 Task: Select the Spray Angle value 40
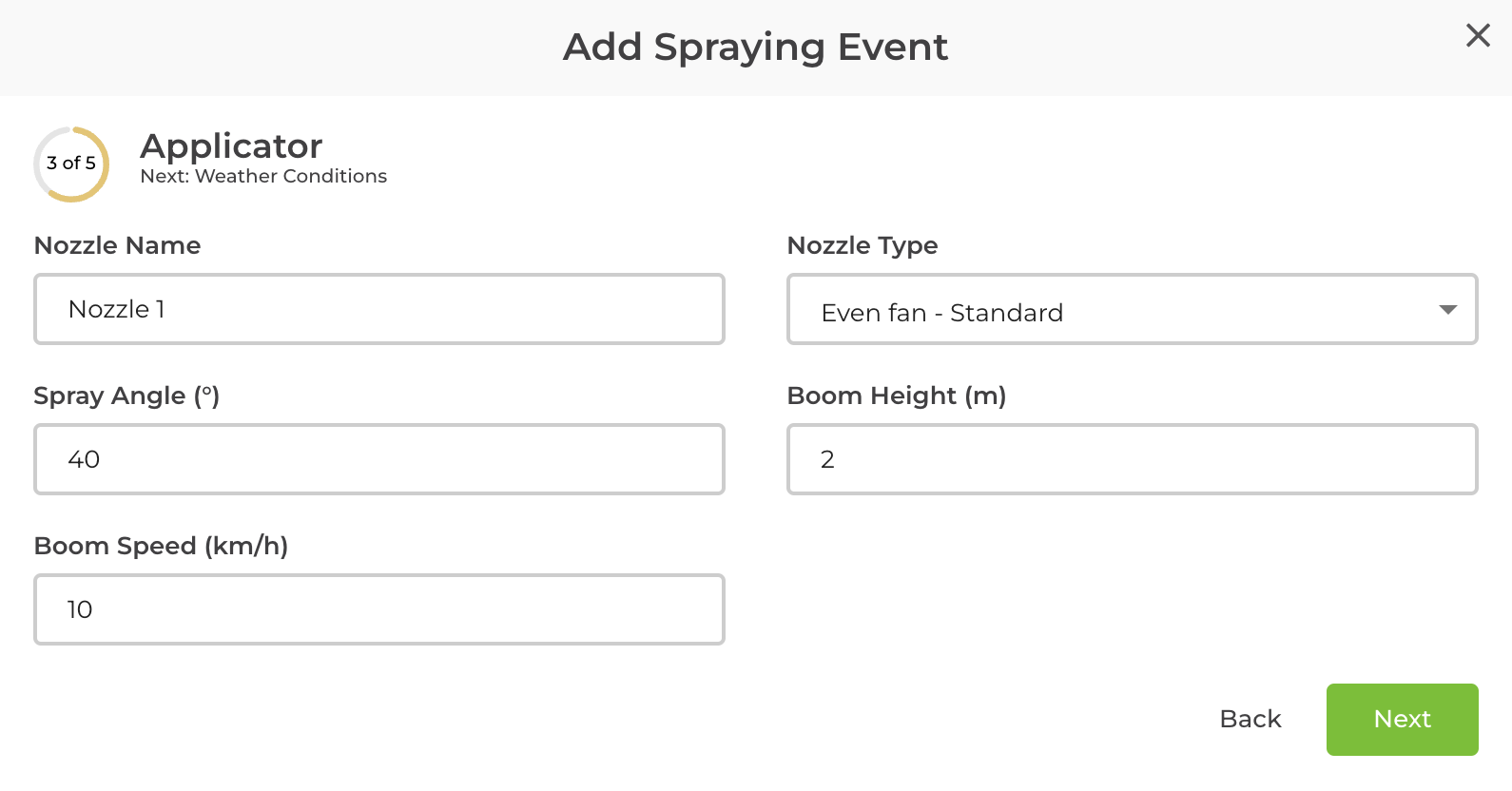(378, 459)
